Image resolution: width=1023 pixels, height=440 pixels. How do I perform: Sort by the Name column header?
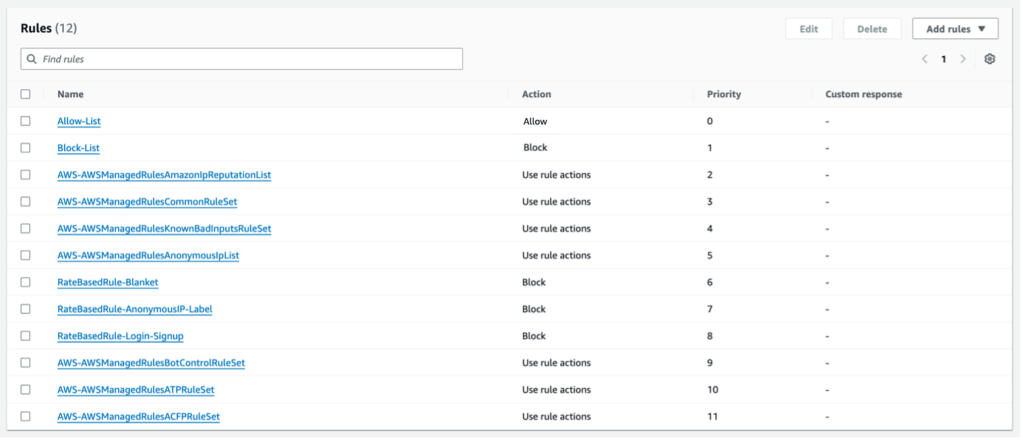click(x=70, y=94)
